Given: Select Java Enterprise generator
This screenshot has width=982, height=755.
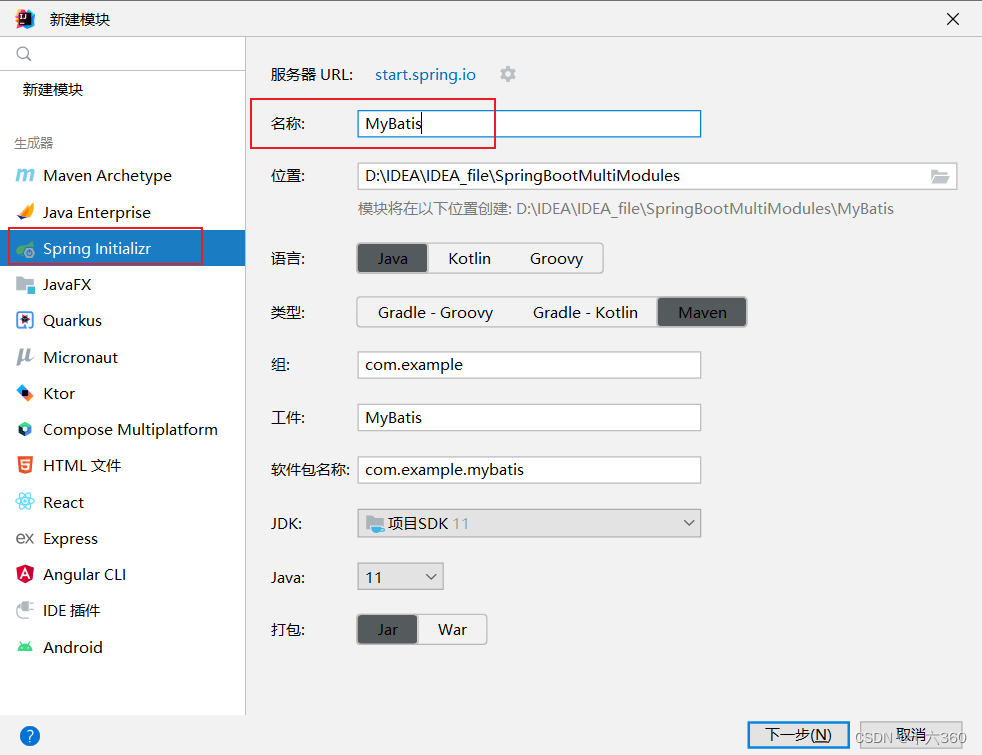Looking at the screenshot, I should (123, 212).
